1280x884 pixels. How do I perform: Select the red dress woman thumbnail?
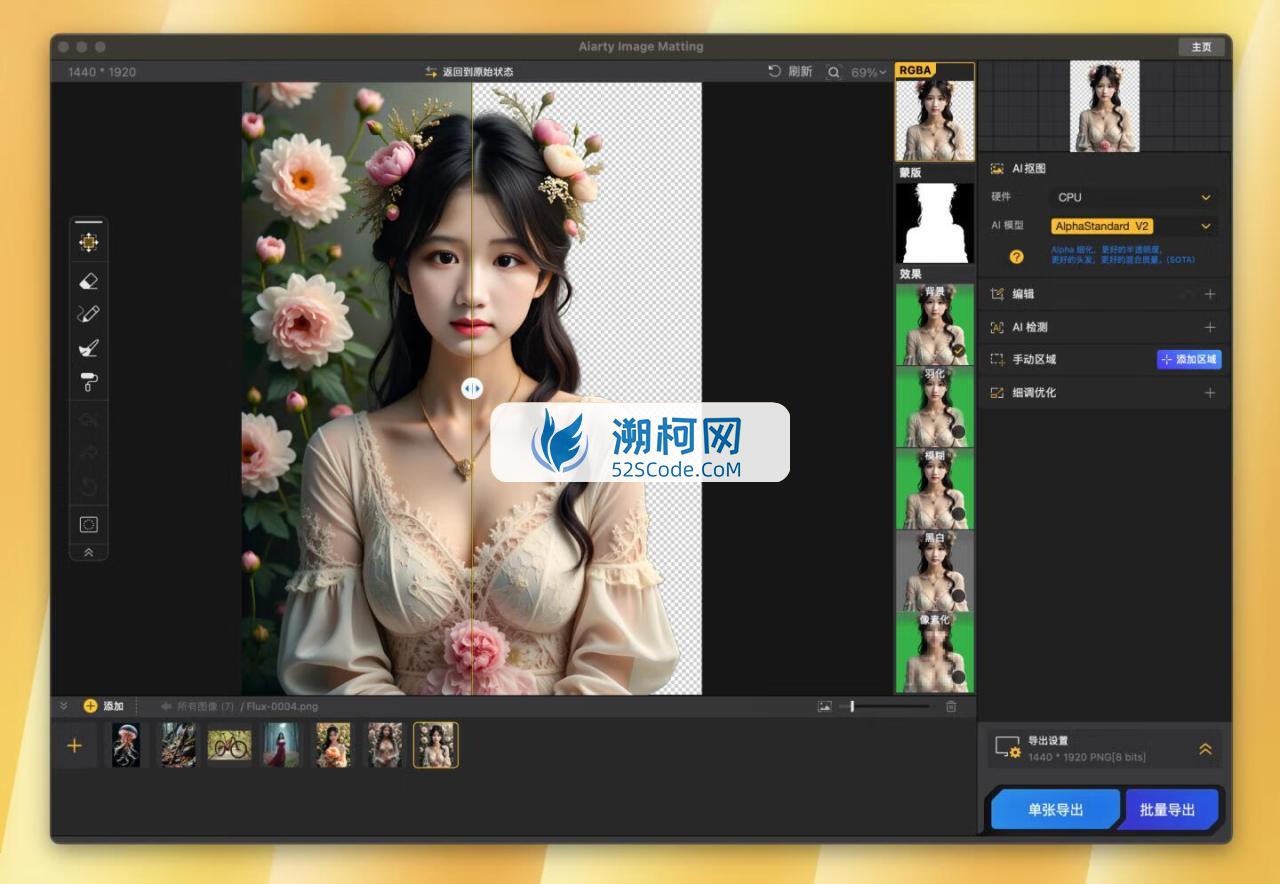281,745
